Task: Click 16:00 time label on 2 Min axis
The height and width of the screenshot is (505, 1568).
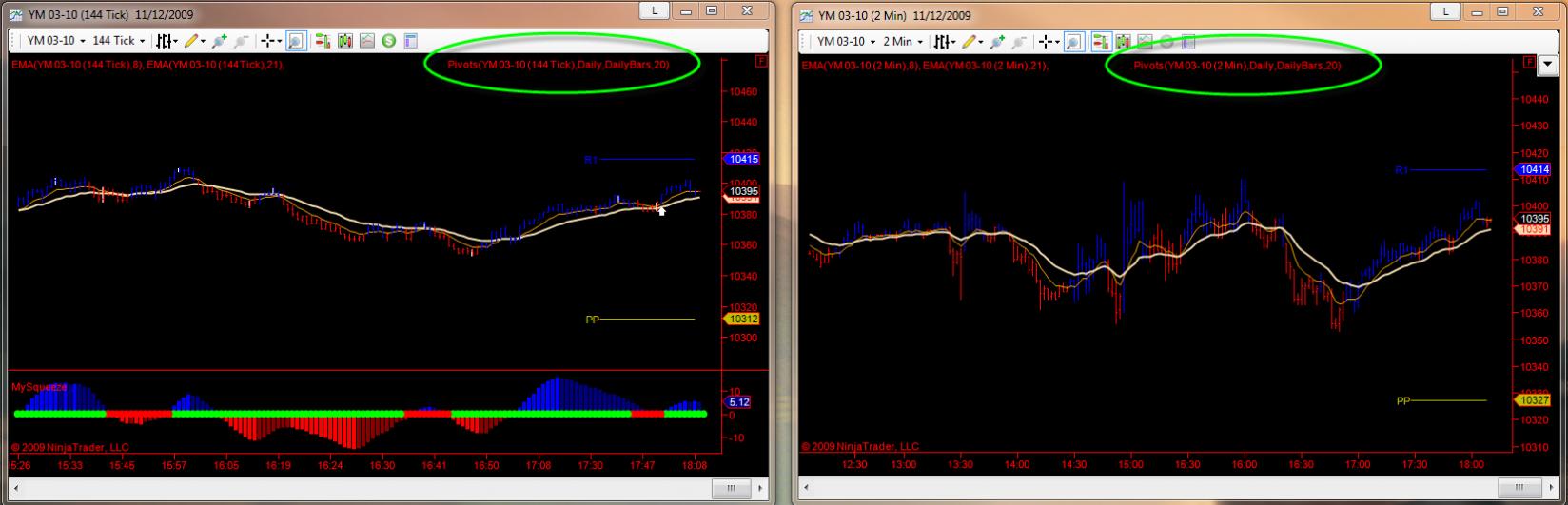Action: click(x=1245, y=465)
